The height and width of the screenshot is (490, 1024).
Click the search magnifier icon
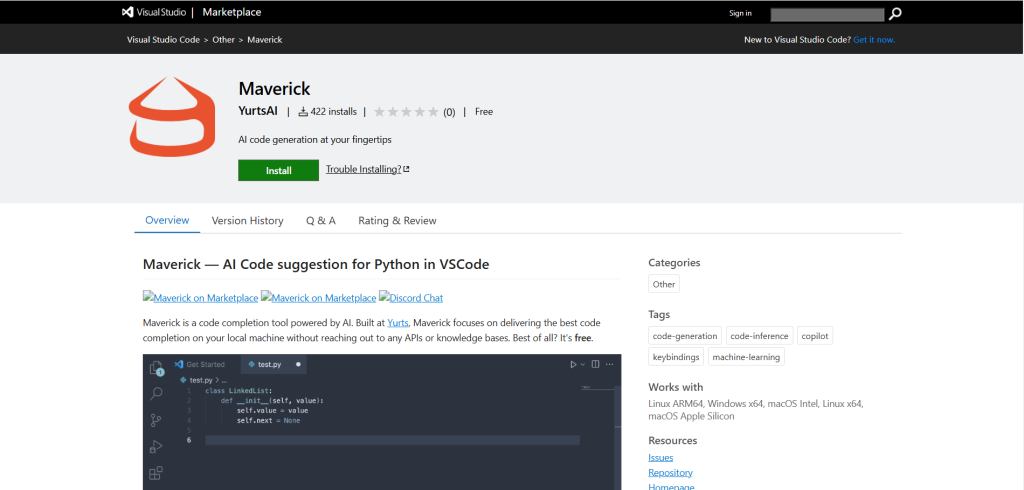click(895, 13)
